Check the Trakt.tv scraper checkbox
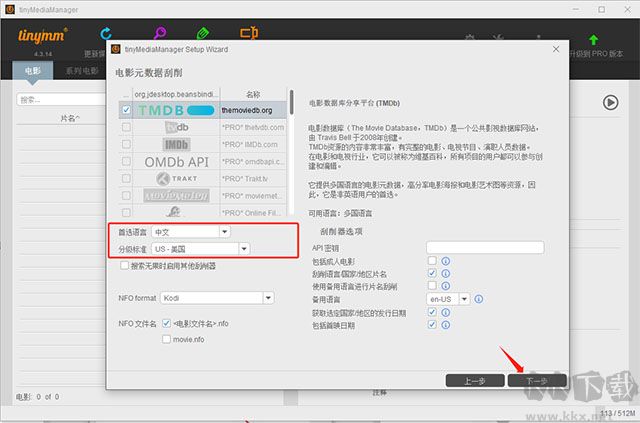This screenshot has width=640, height=423. click(x=126, y=178)
